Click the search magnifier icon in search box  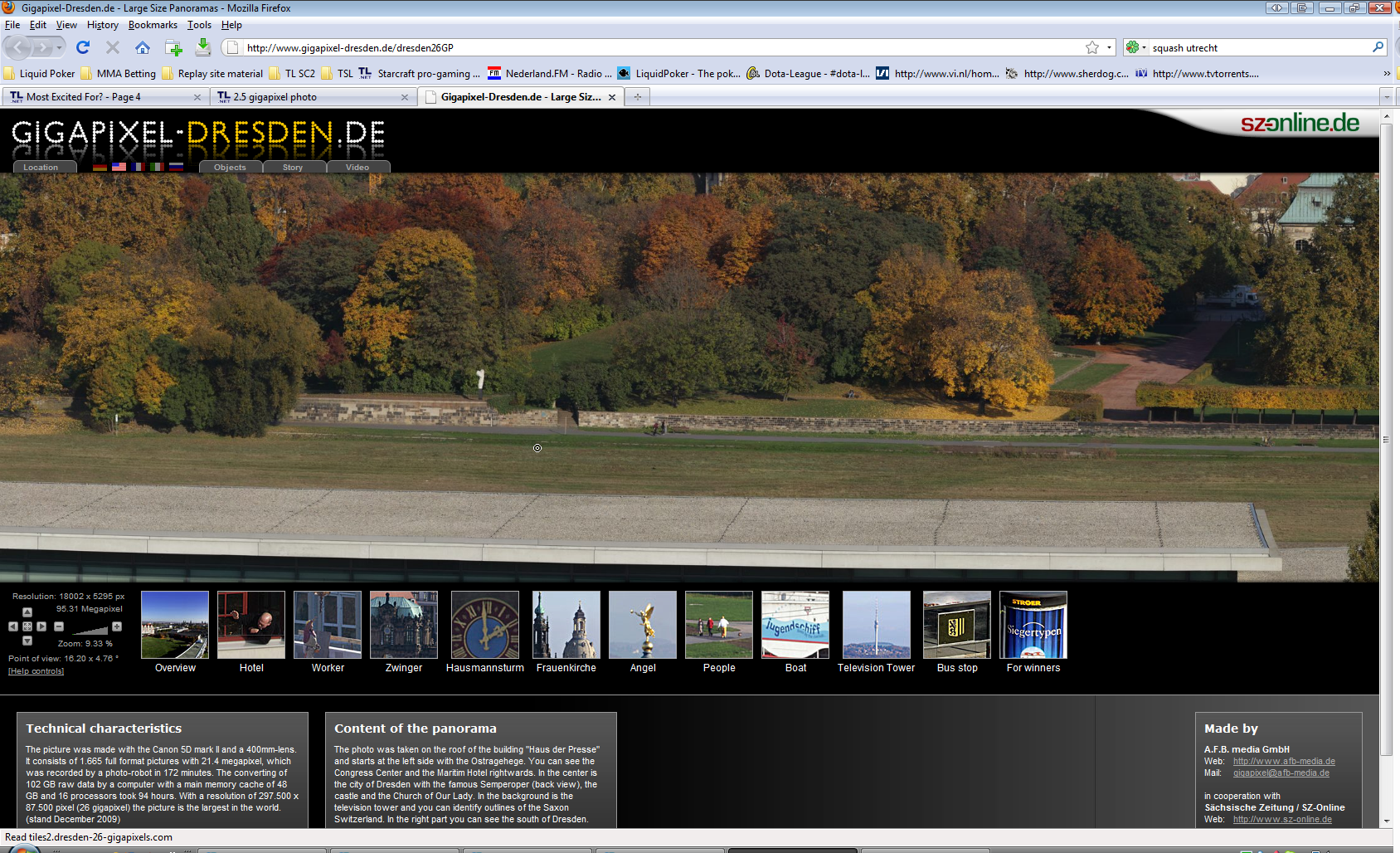point(1378,47)
